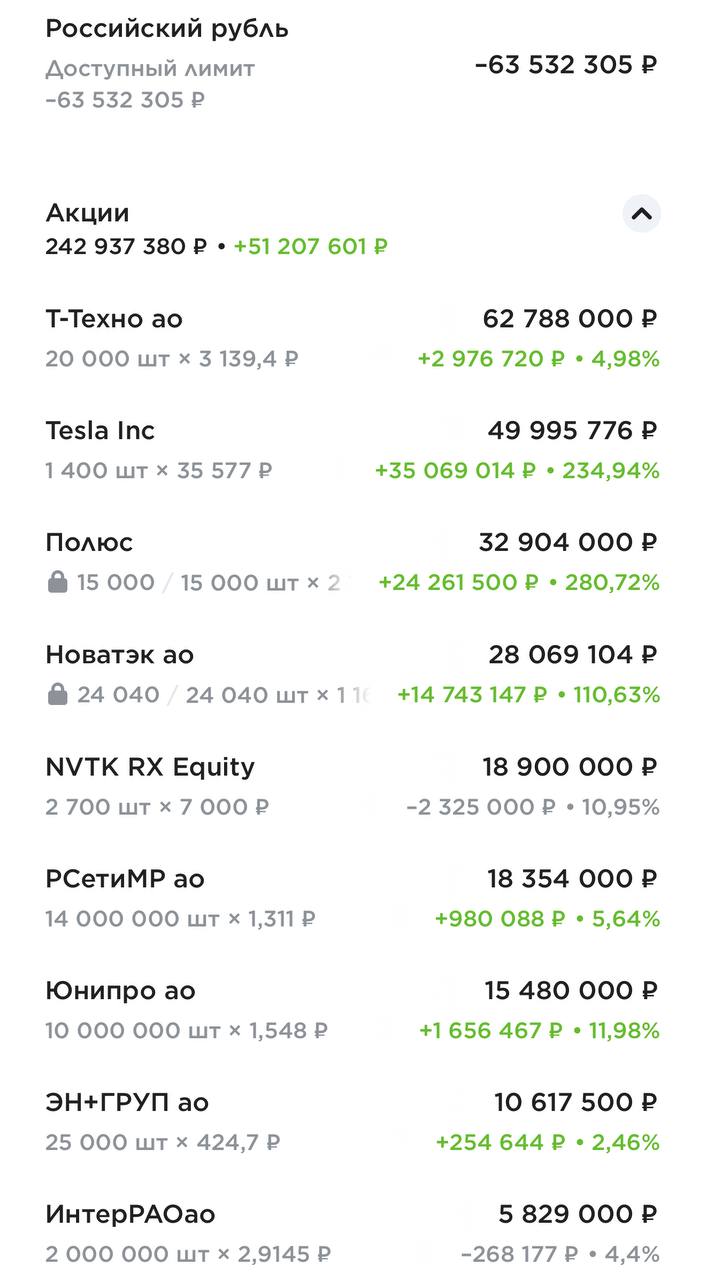Tap the Т-Техно ао 62 788 000 ₽ value
The image size is (706, 1280).
[569, 319]
